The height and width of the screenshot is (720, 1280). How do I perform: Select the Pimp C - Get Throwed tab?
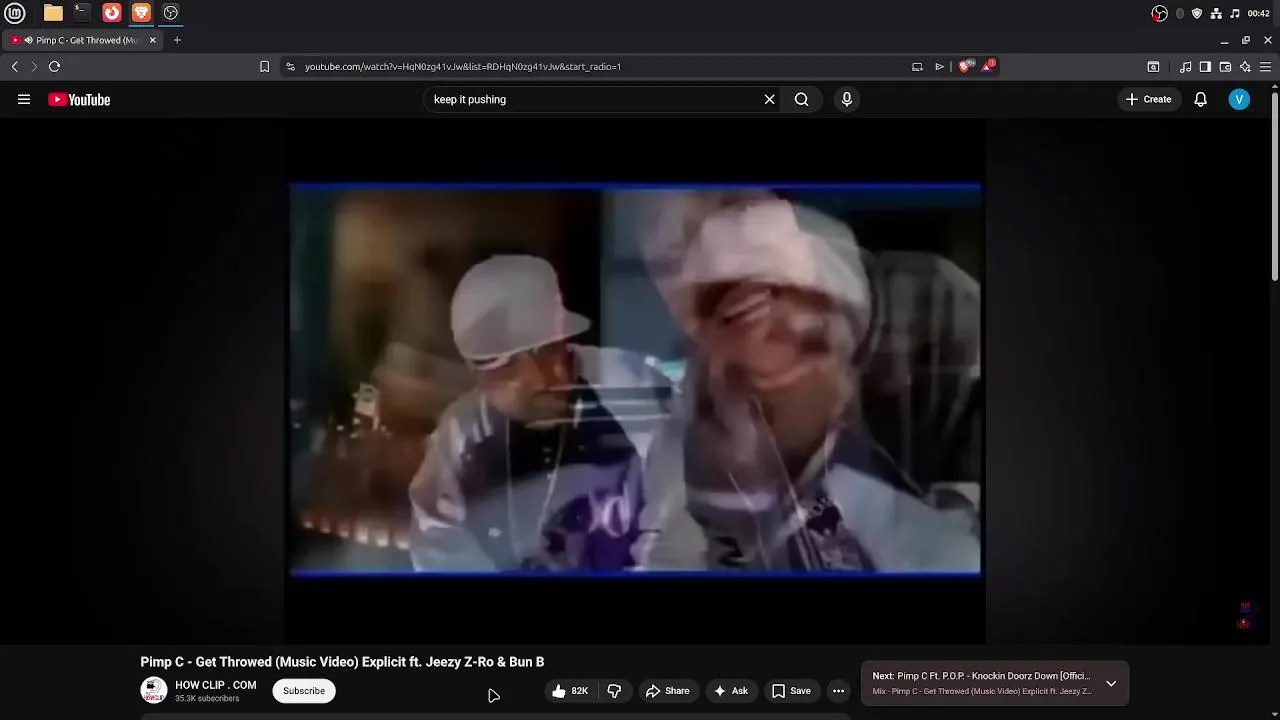coord(85,40)
